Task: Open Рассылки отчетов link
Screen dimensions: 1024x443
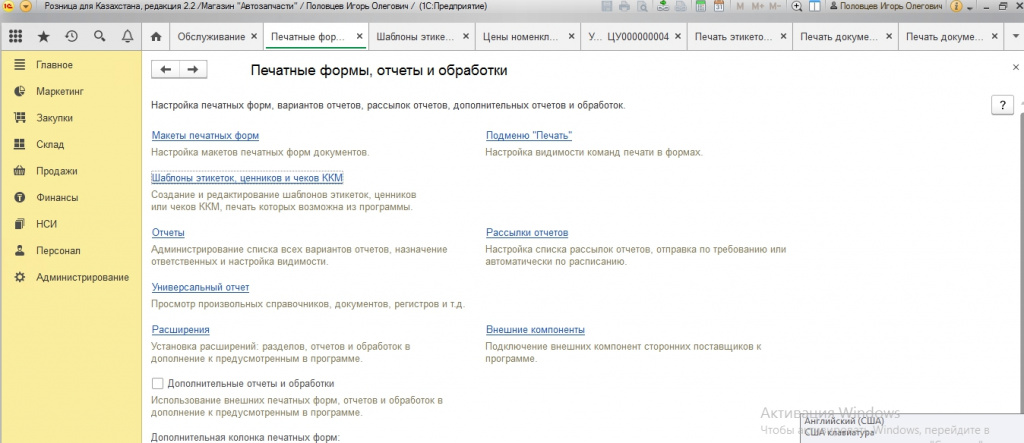Action: 527,233
